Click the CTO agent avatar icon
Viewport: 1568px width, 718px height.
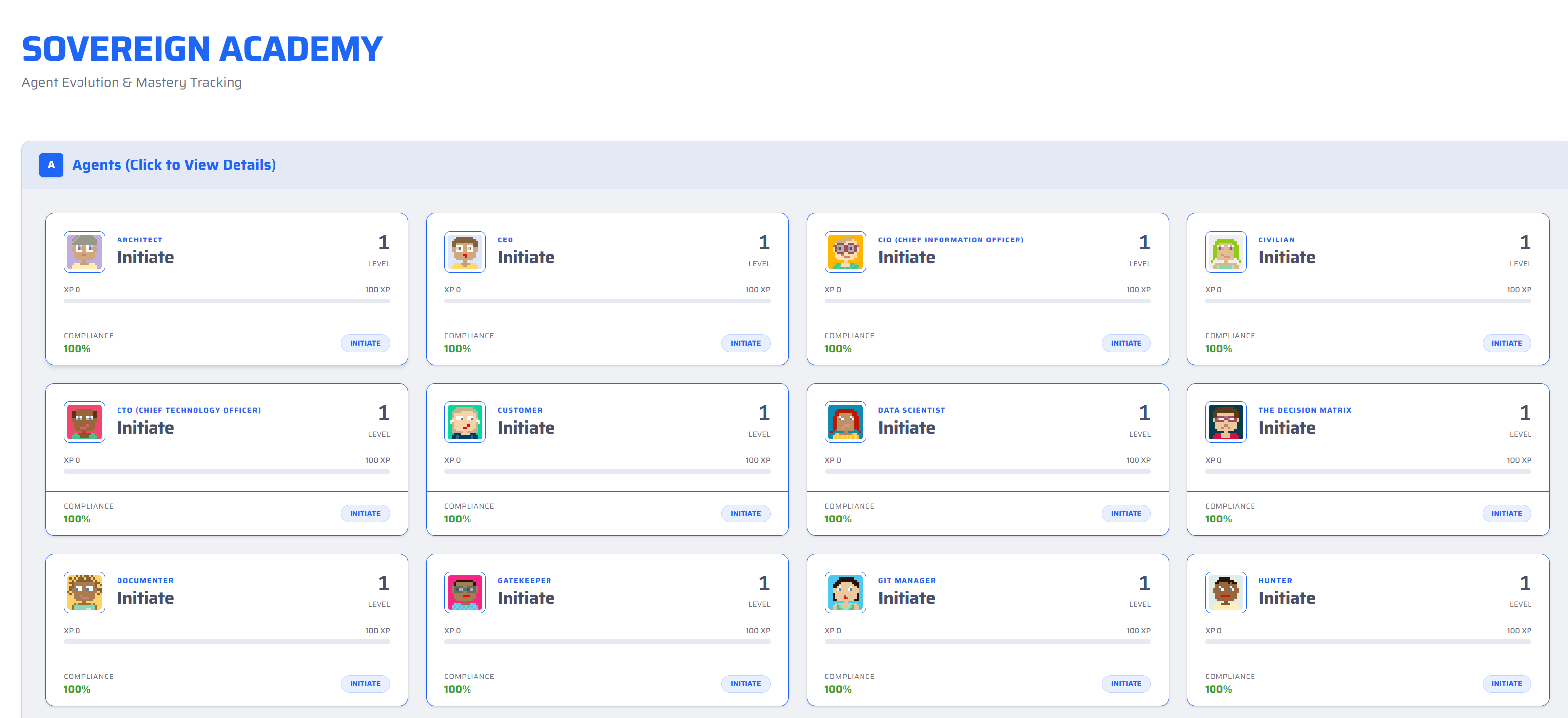click(84, 422)
